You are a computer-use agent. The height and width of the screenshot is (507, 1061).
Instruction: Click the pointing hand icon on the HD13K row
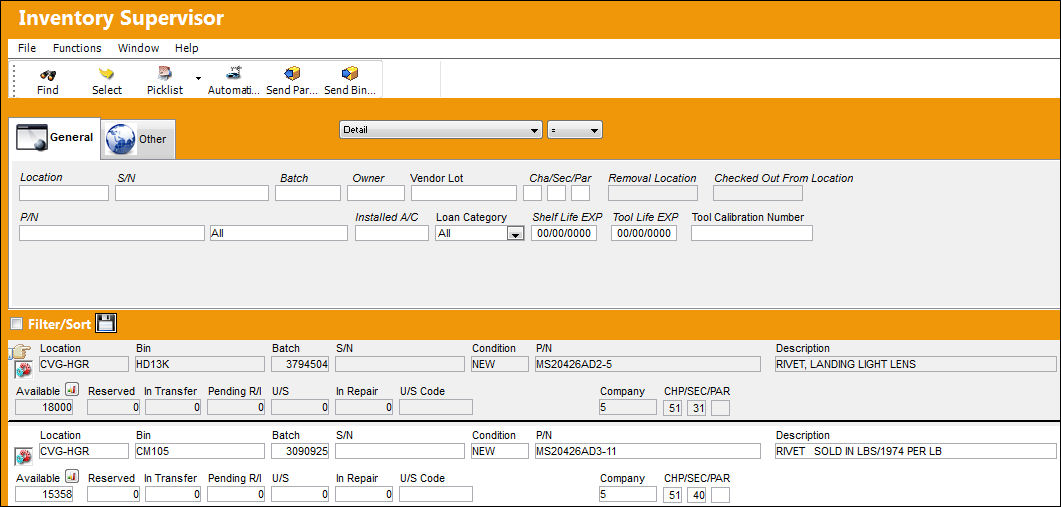coord(21,352)
